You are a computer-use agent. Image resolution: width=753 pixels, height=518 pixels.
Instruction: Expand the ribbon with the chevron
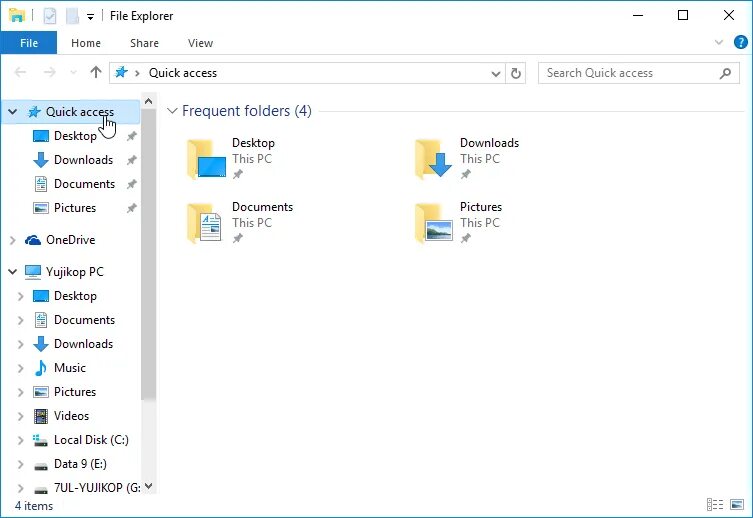click(x=718, y=42)
